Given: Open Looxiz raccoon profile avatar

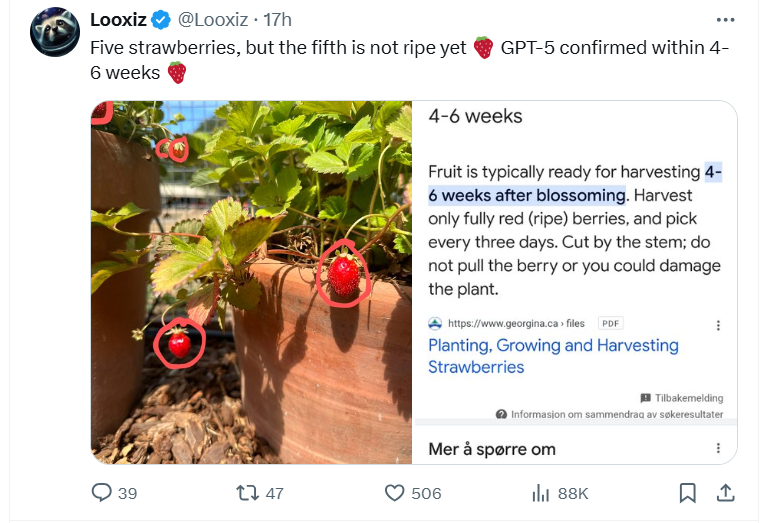Looking at the screenshot, I should 55,32.
